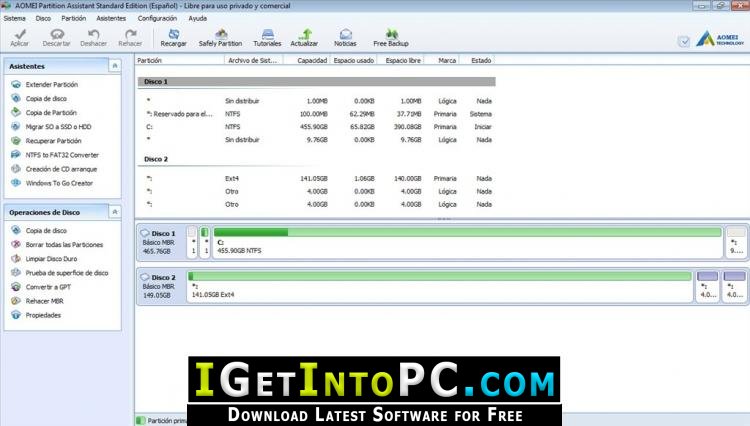This screenshot has width=750, height=426.
Task: Open the Asistentes menu
Action: click(x=111, y=18)
